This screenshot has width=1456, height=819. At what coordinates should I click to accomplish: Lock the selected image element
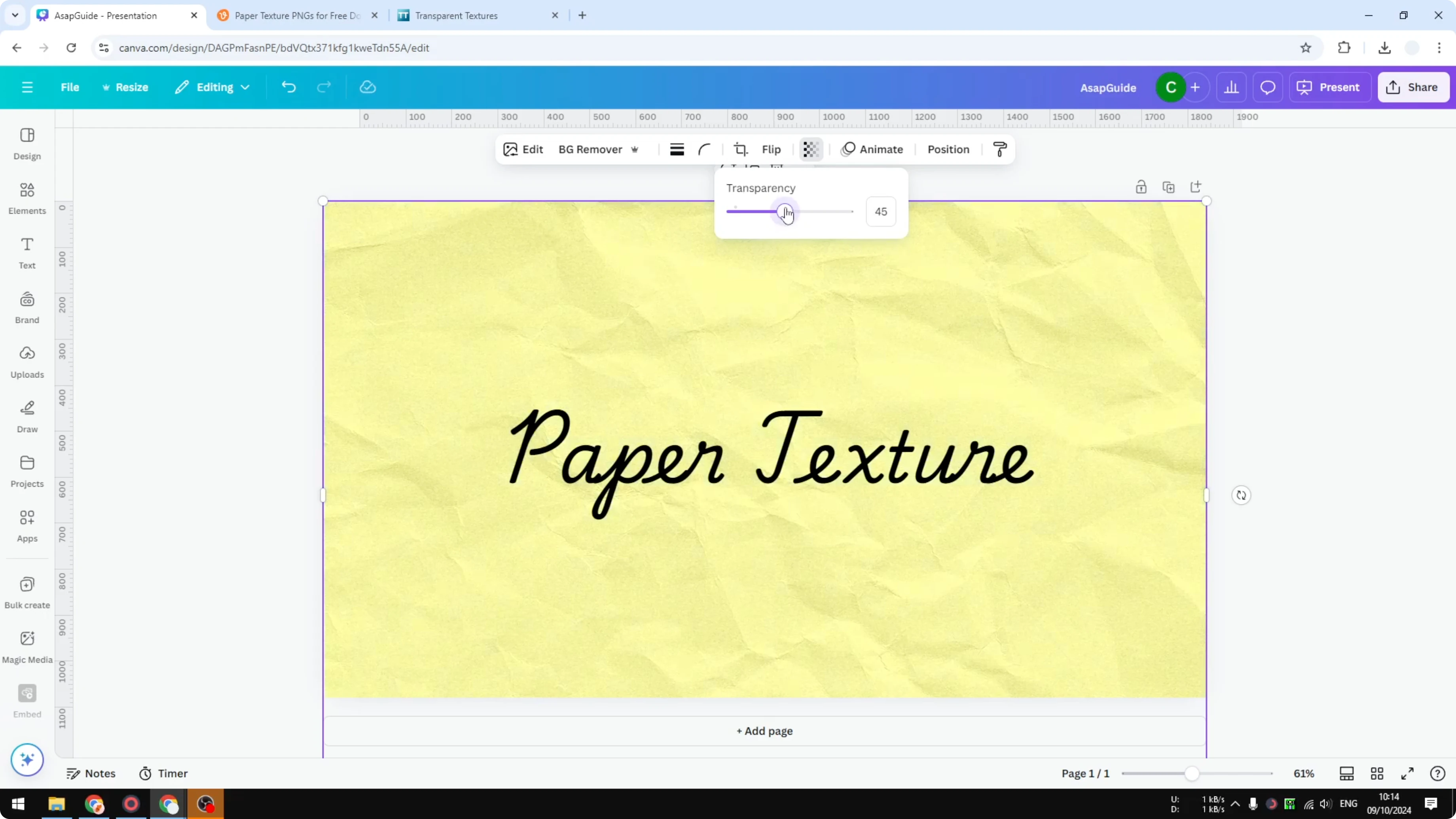1141,186
